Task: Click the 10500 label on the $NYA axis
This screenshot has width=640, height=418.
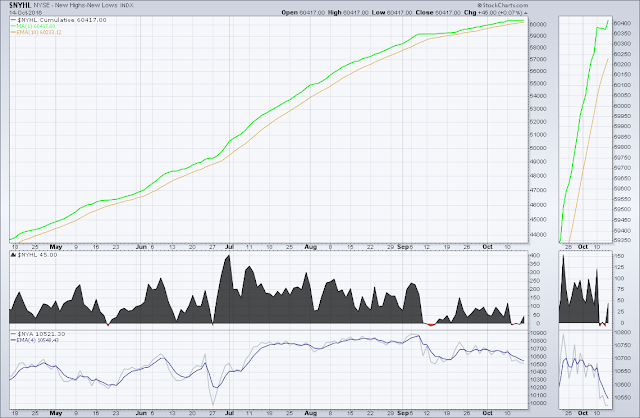Action: click(x=538, y=365)
